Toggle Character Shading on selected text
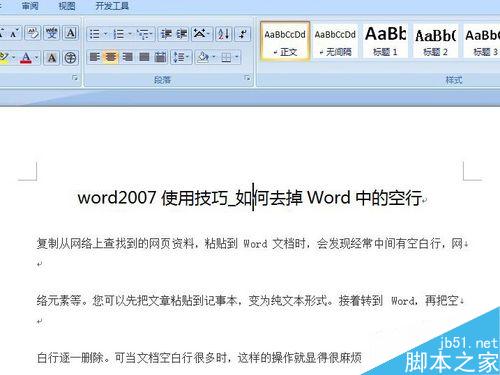The image size is (500, 375). [x=52, y=58]
